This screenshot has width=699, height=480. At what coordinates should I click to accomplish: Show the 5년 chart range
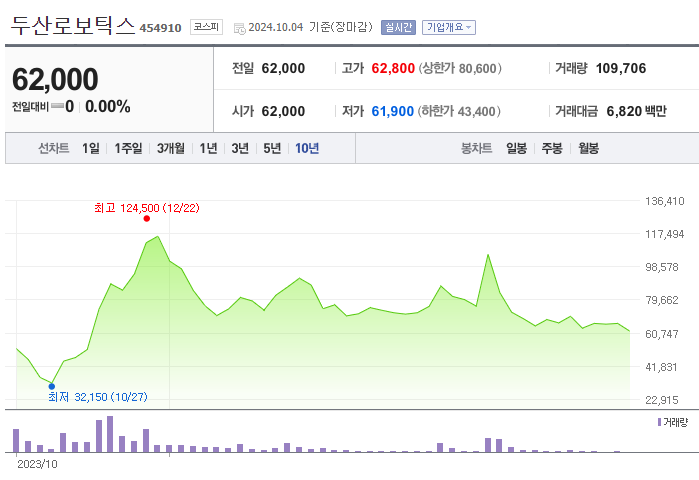pos(272,148)
